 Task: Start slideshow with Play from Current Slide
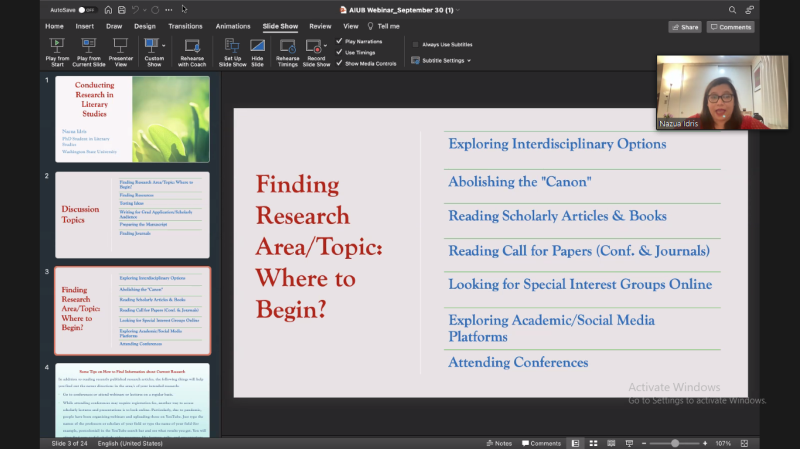coord(89,45)
